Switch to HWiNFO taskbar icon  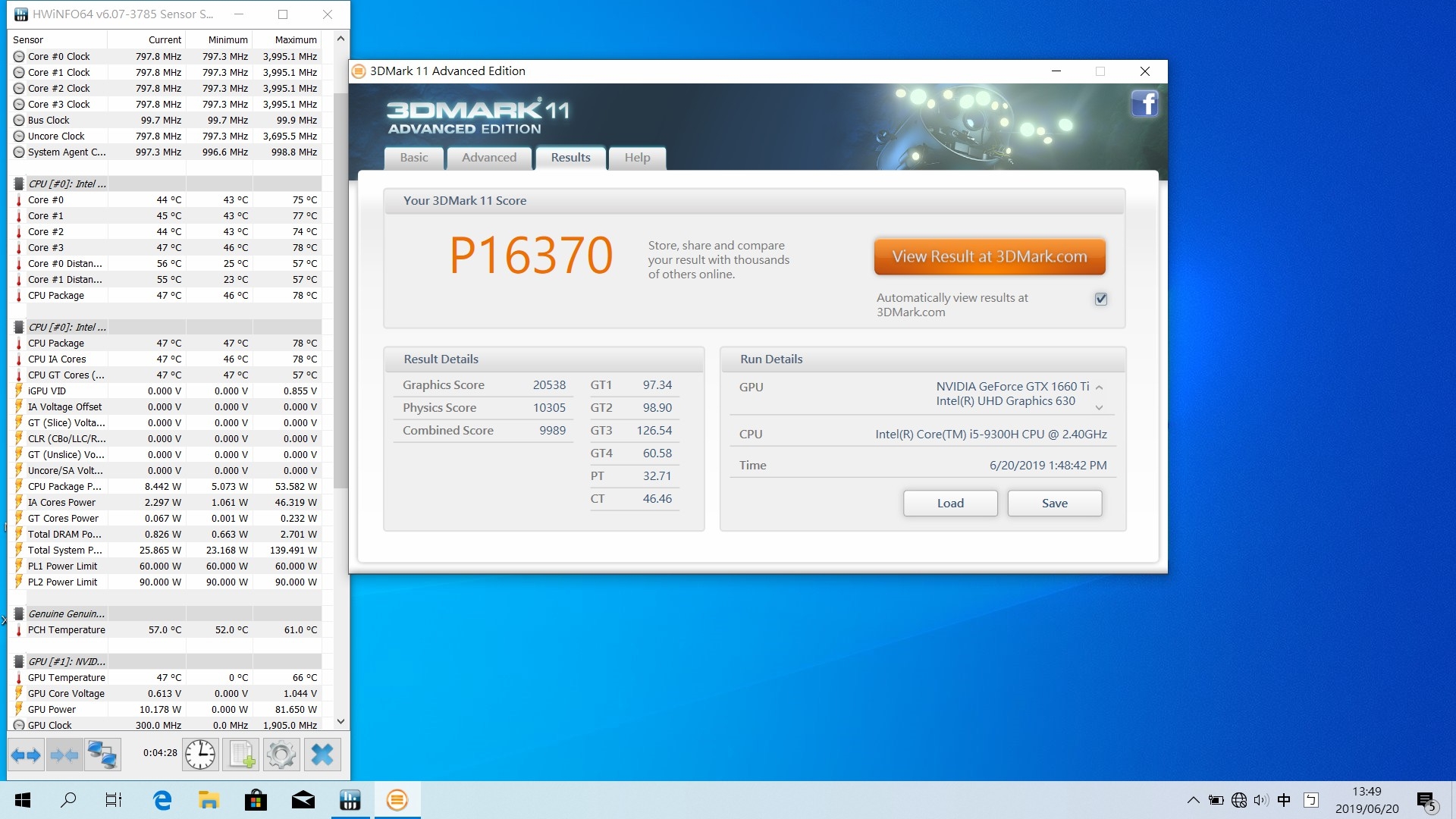pyautogui.click(x=350, y=800)
